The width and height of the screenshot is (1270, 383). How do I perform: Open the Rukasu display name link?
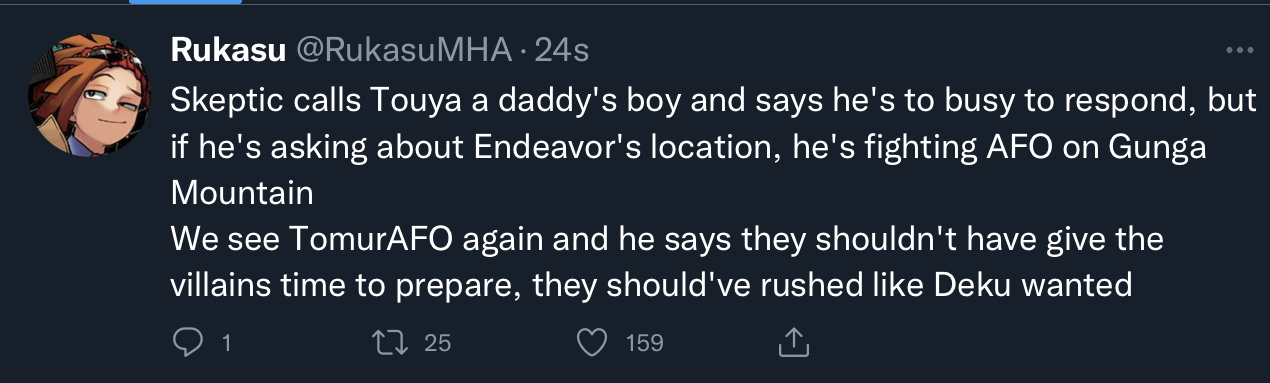tap(227, 49)
